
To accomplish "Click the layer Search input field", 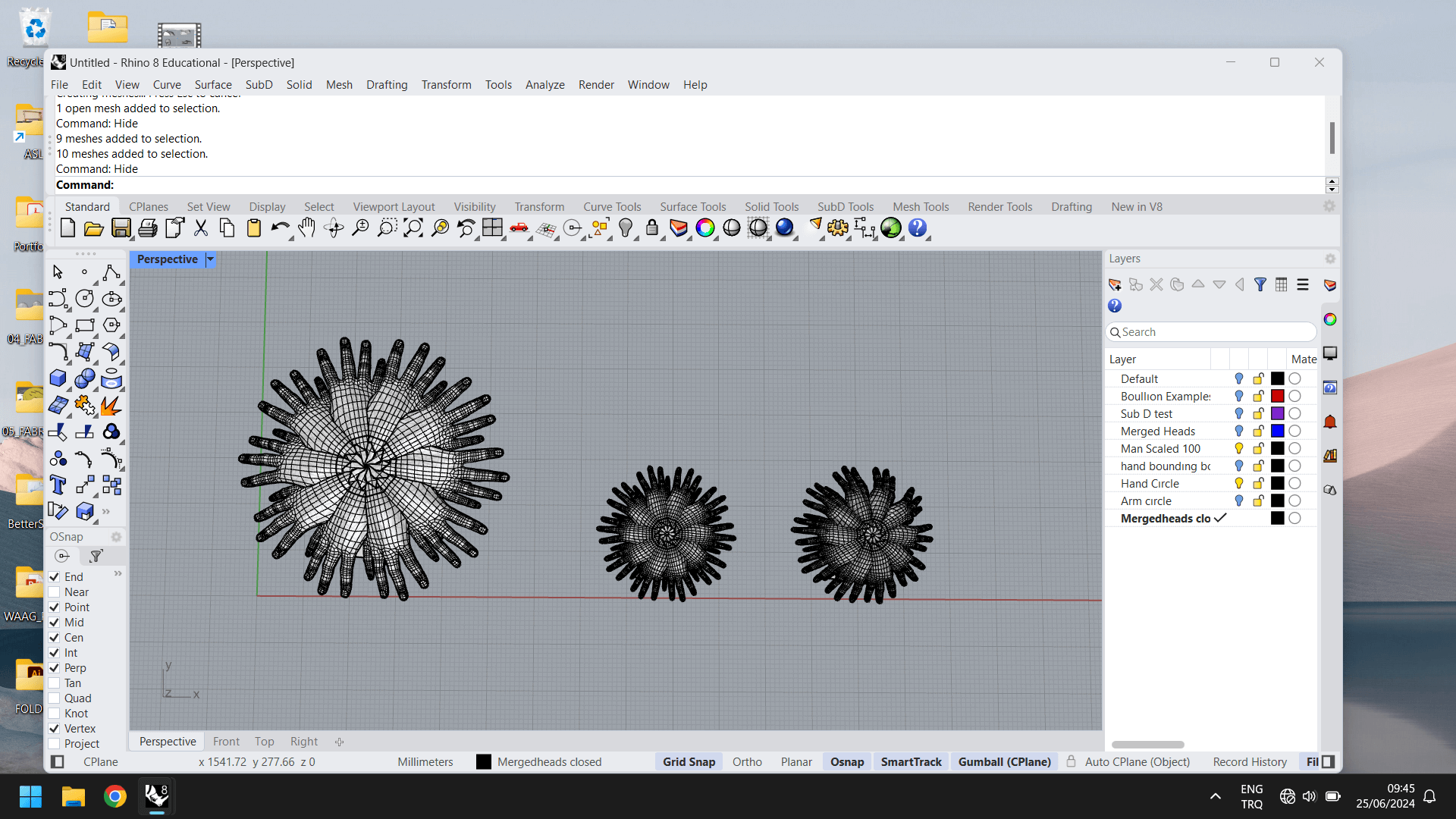I will [1211, 332].
